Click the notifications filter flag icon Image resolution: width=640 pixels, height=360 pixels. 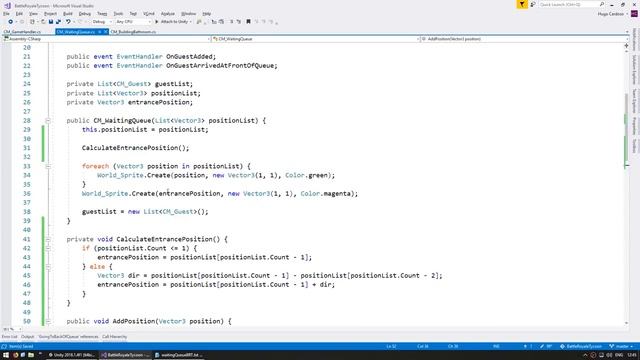pos(522,4)
